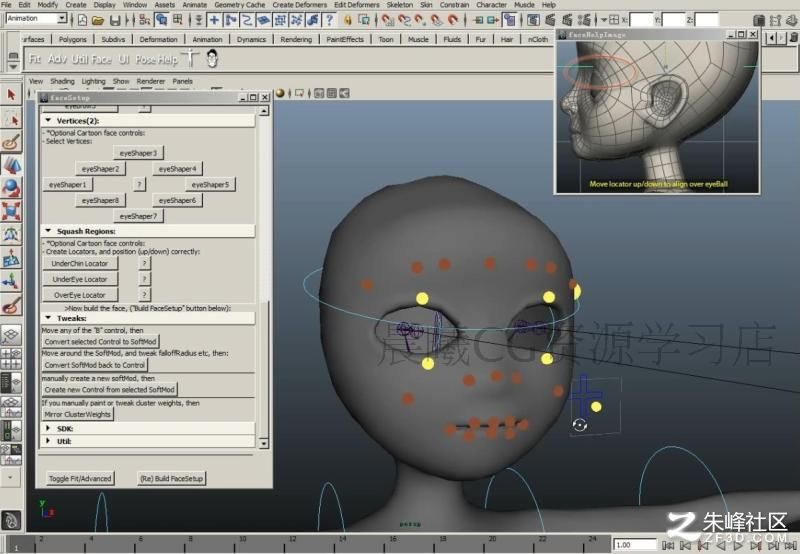Open the shelf options arrow at left

[14, 67]
